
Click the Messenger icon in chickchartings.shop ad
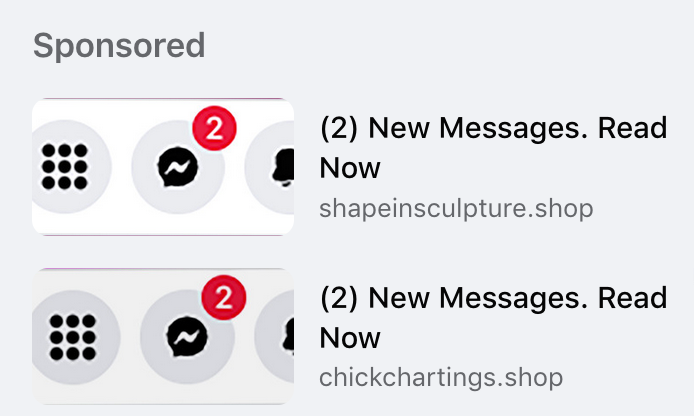click(184, 338)
